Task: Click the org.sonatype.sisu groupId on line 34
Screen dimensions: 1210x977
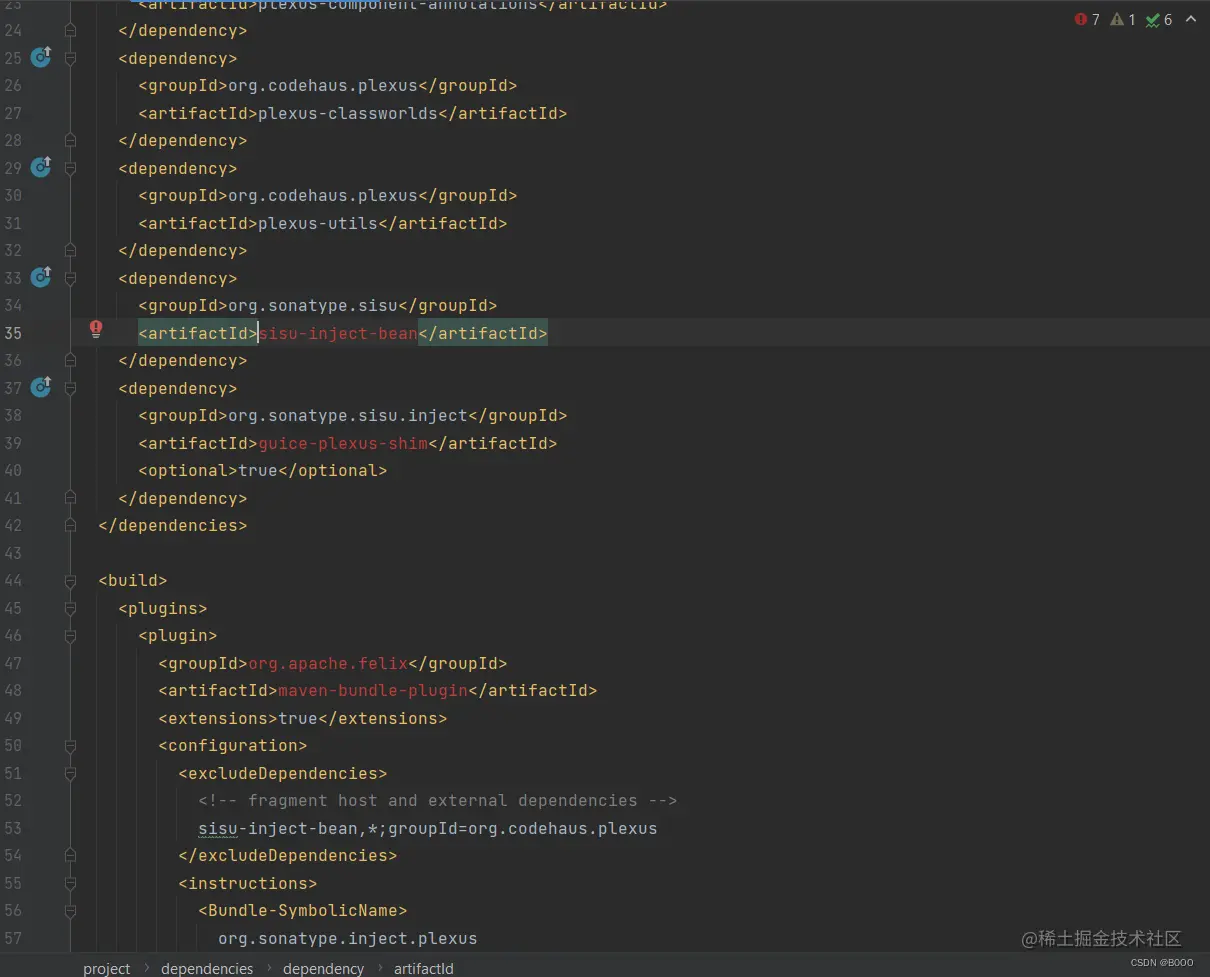Action: coord(313,305)
